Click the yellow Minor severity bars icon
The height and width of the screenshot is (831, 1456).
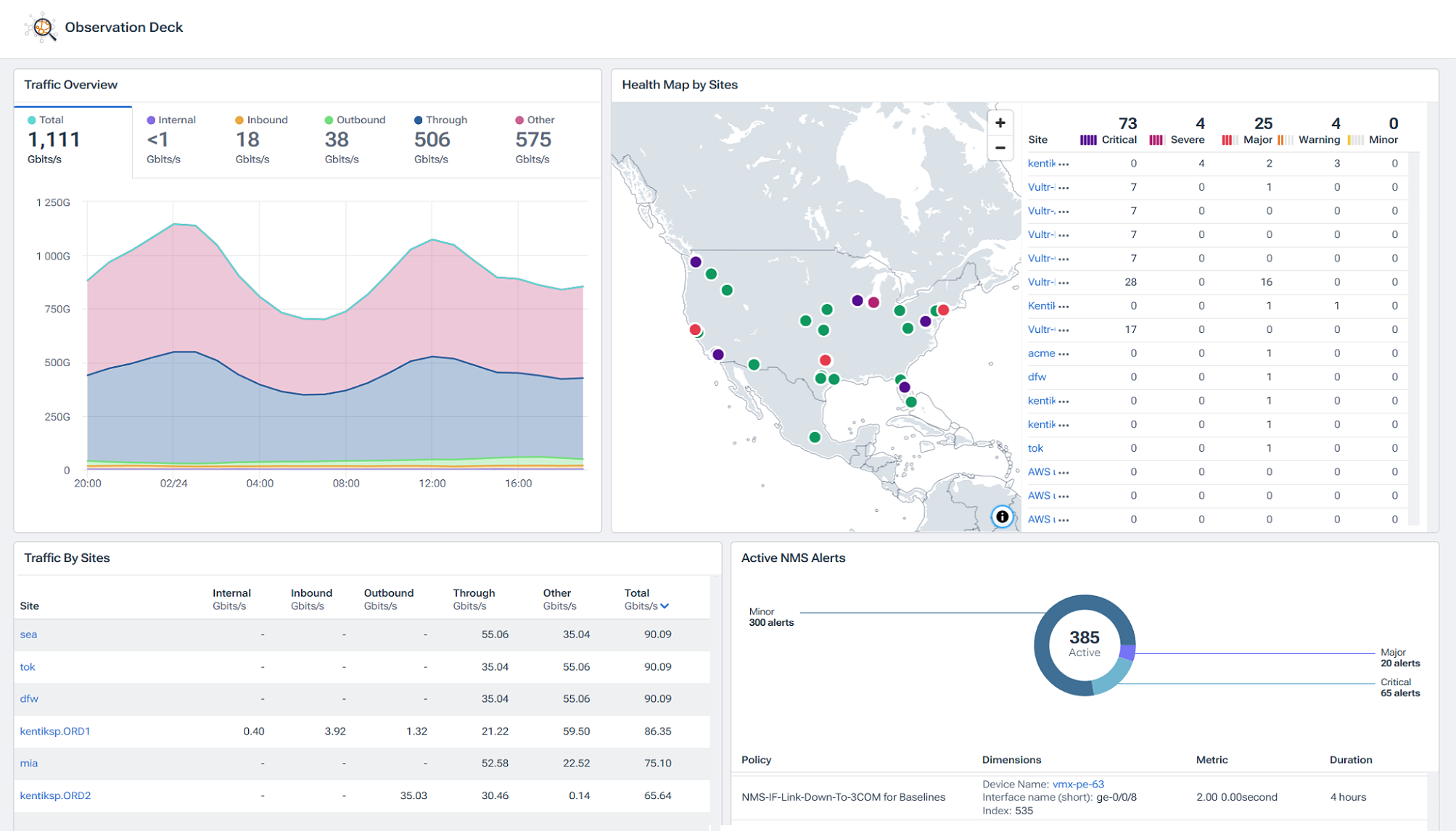(1354, 139)
